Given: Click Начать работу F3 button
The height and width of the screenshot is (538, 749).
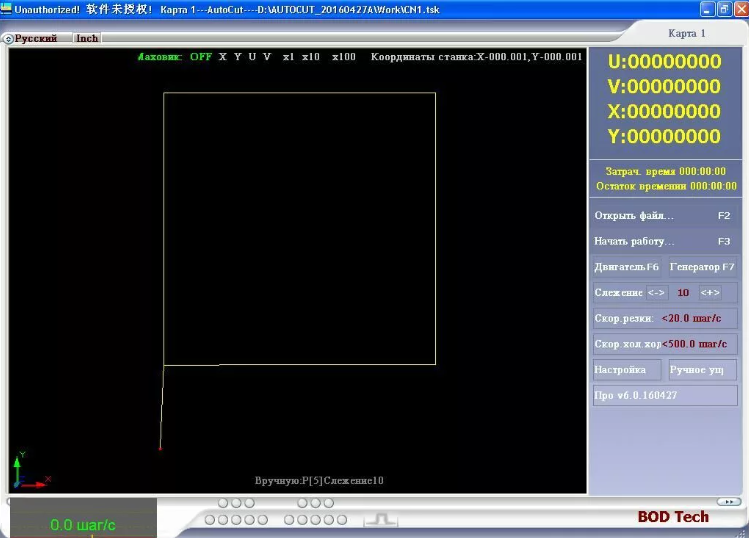Looking at the screenshot, I should [x=664, y=241].
